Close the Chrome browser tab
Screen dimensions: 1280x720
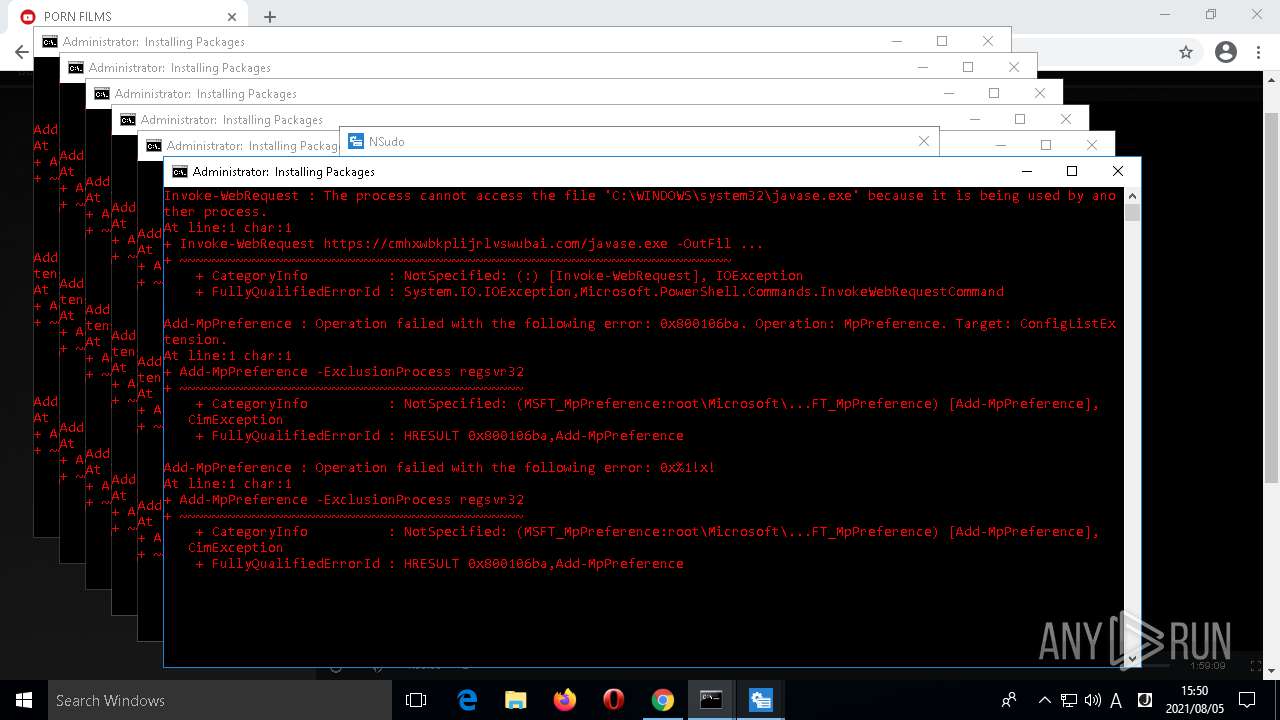click(232, 16)
